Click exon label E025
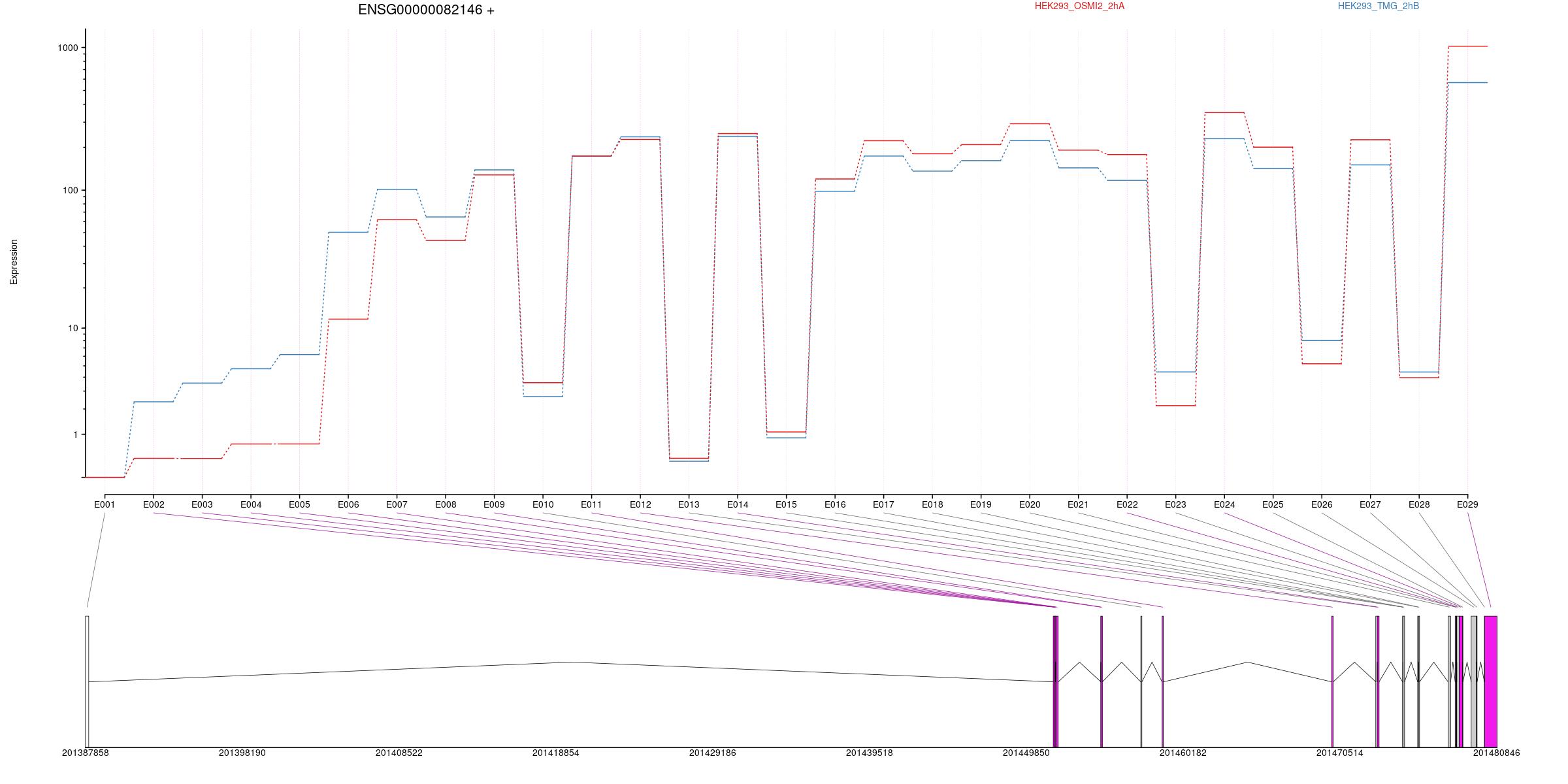 [1273, 504]
